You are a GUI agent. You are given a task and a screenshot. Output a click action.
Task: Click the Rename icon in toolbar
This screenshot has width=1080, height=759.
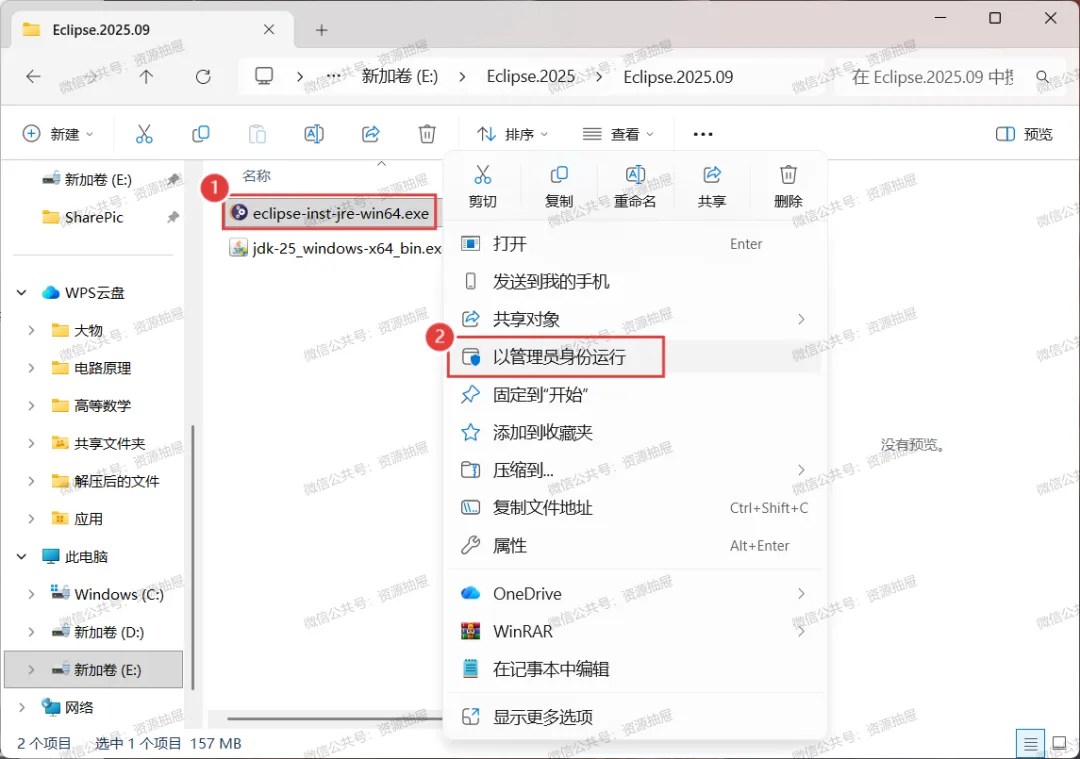[x=314, y=134]
